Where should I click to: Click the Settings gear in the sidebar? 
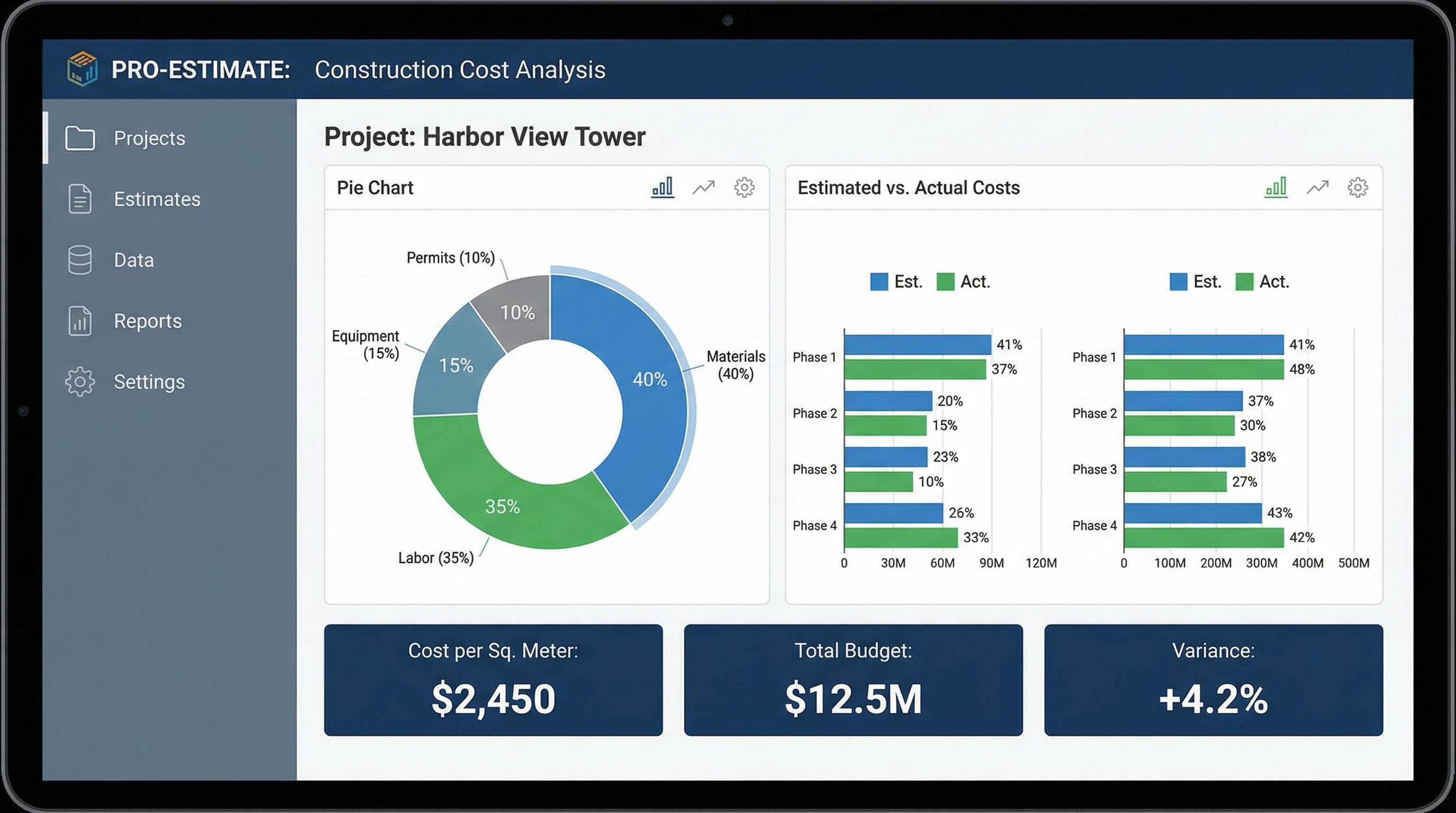click(x=79, y=382)
